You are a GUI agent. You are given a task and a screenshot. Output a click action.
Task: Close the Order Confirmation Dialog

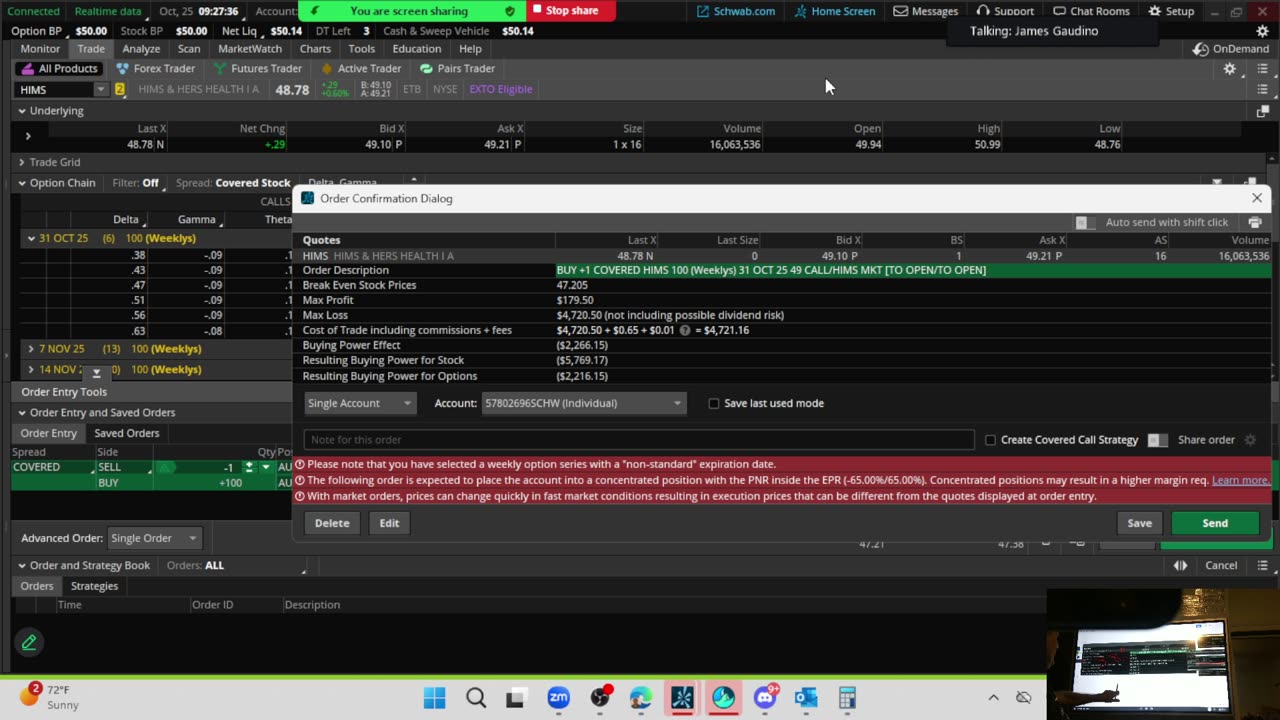[1257, 198]
